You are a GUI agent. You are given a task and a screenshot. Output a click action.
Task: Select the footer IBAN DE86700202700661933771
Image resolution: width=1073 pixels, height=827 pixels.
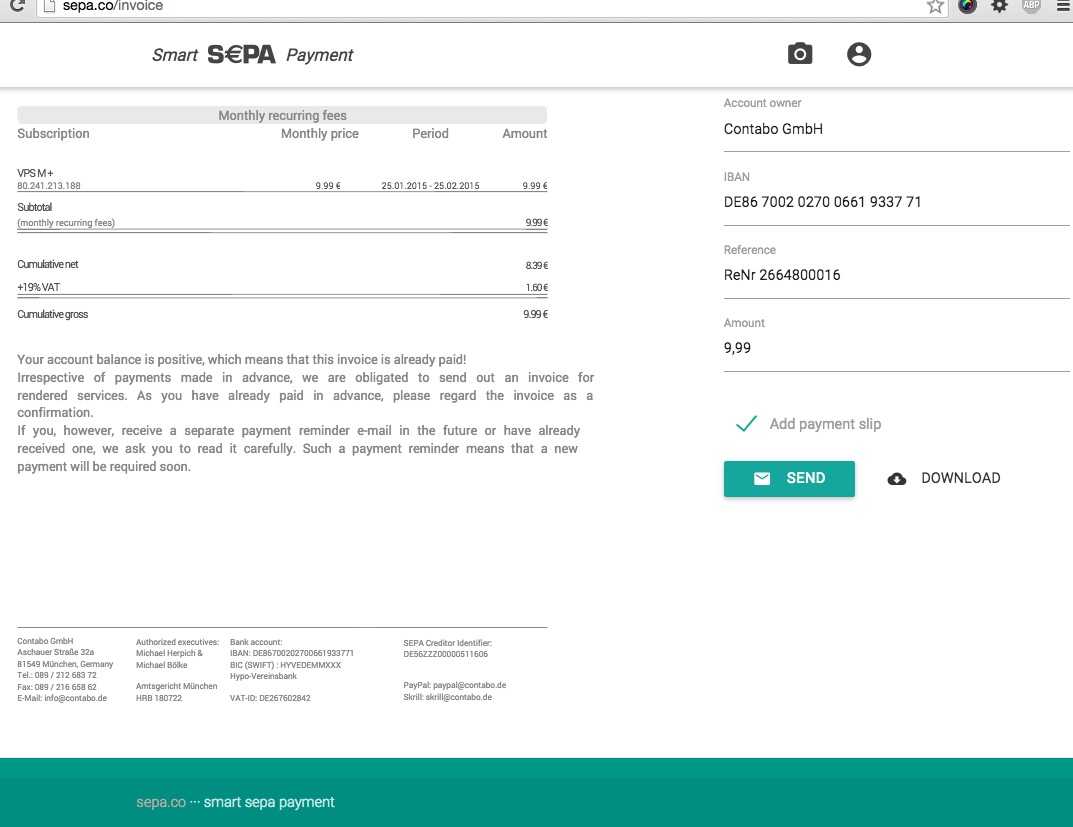coord(303,653)
